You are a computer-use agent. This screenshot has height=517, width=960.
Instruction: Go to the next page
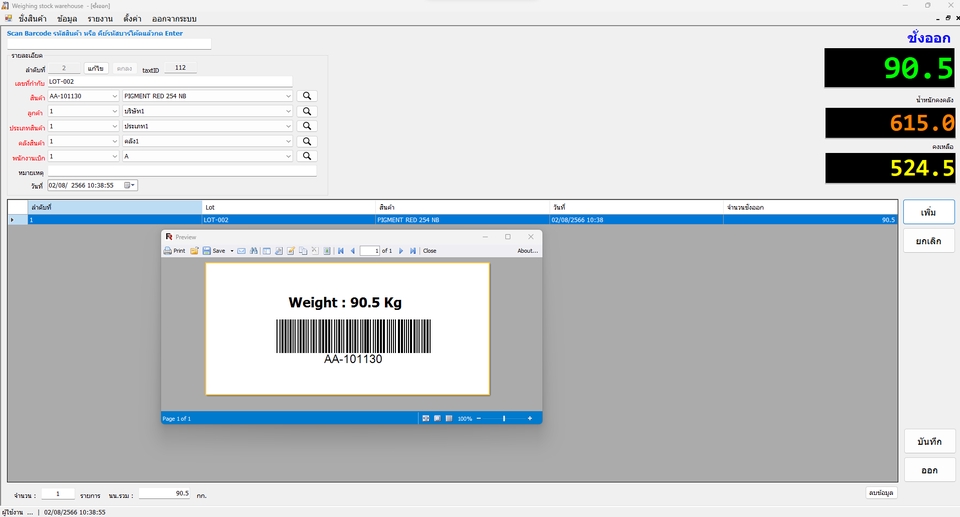pyautogui.click(x=401, y=251)
